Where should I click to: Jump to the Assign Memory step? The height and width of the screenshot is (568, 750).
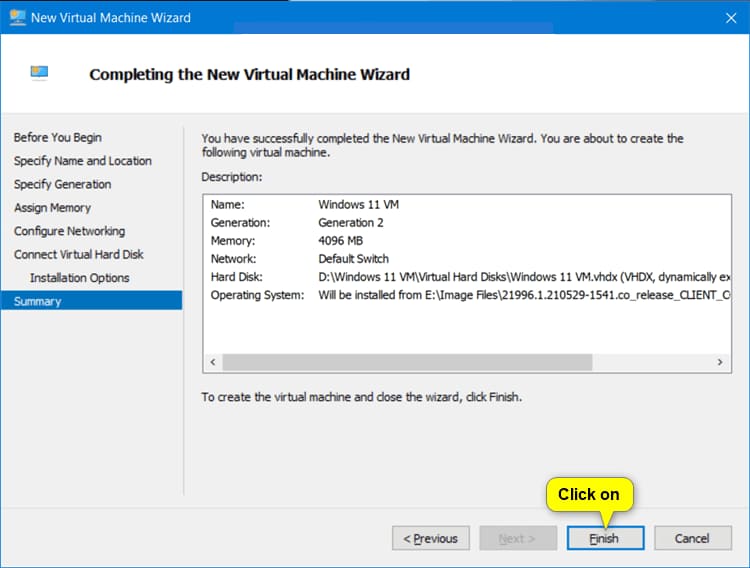coord(53,208)
